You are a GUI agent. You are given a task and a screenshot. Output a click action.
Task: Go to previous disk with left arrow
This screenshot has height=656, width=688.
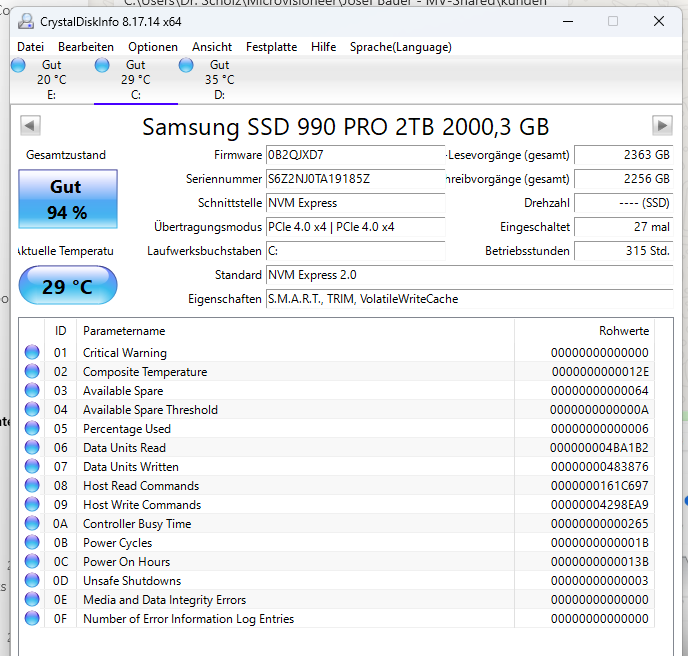[30, 126]
